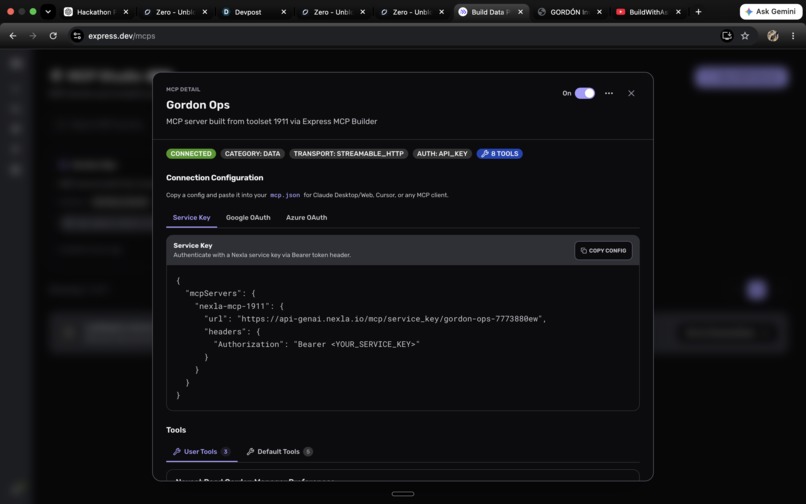806x504 pixels.
Task: Reload the current page
Action: (x=53, y=35)
